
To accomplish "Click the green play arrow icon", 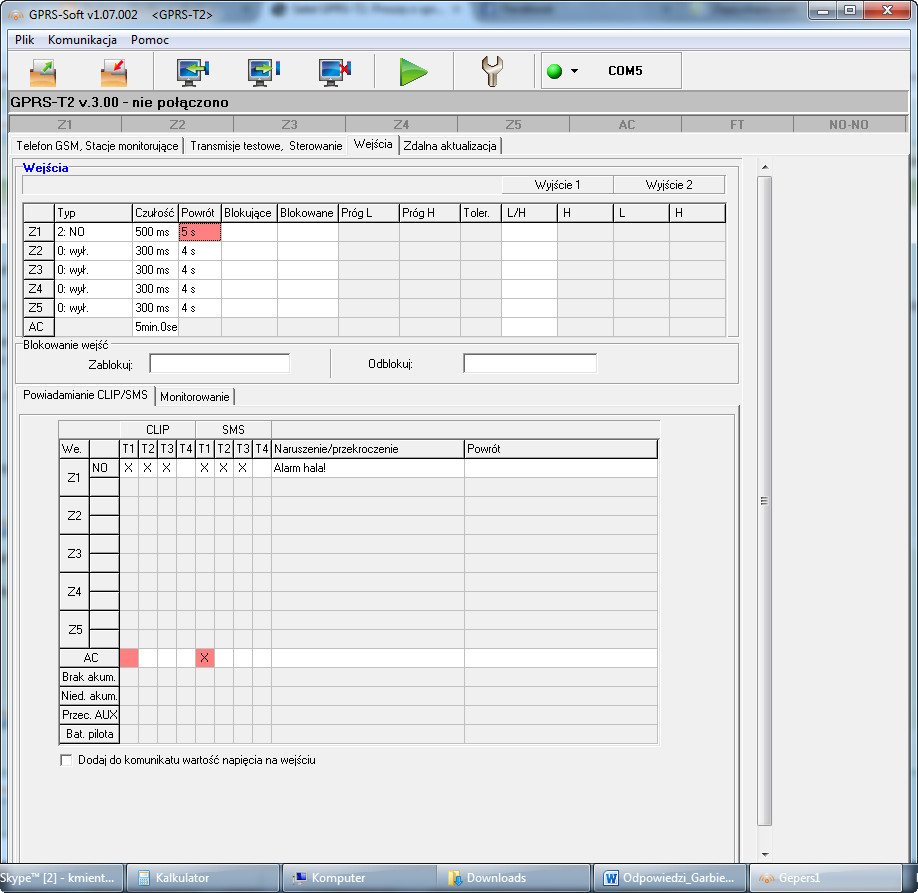I will (413, 72).
